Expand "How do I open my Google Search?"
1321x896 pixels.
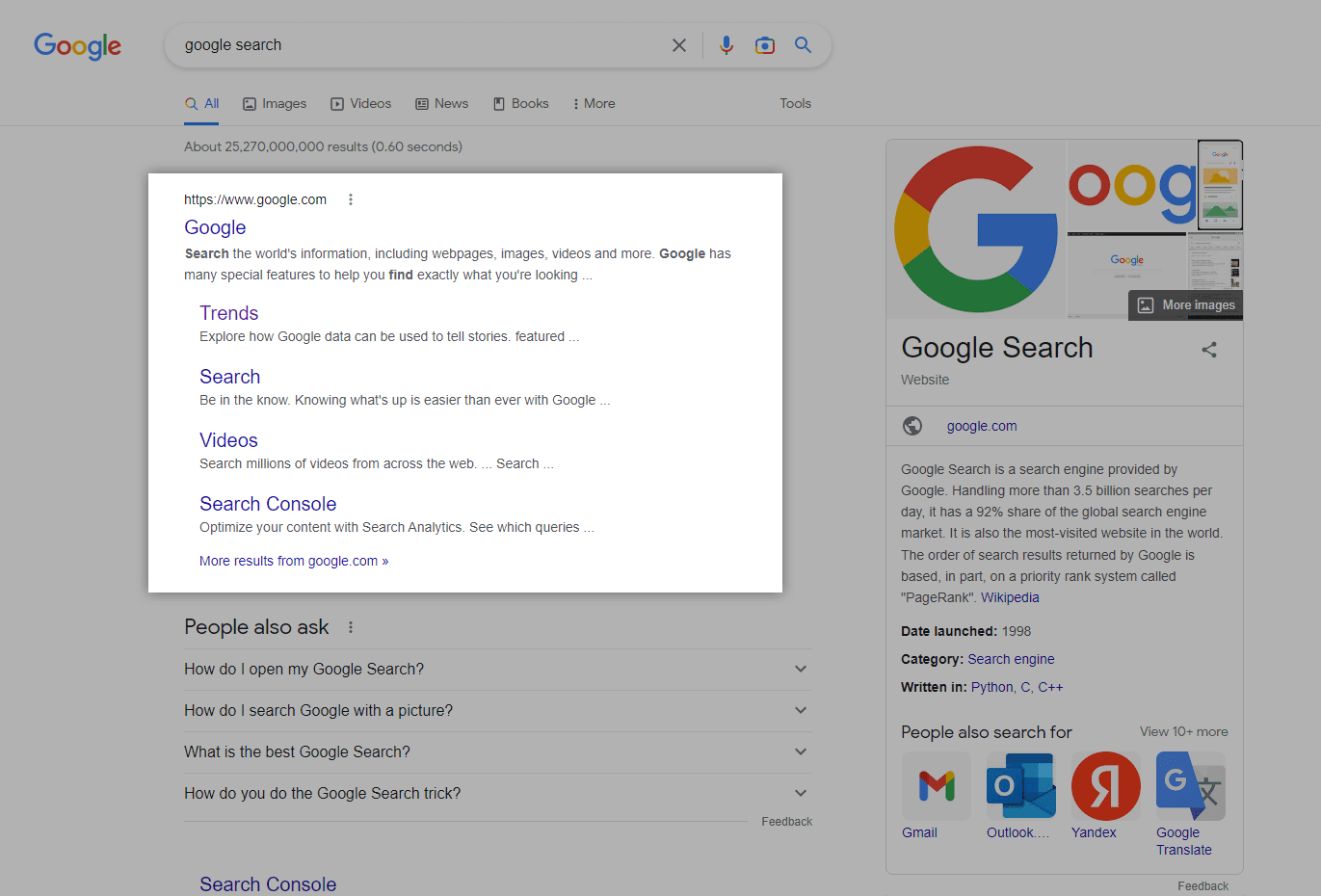[x=800, y=669]
